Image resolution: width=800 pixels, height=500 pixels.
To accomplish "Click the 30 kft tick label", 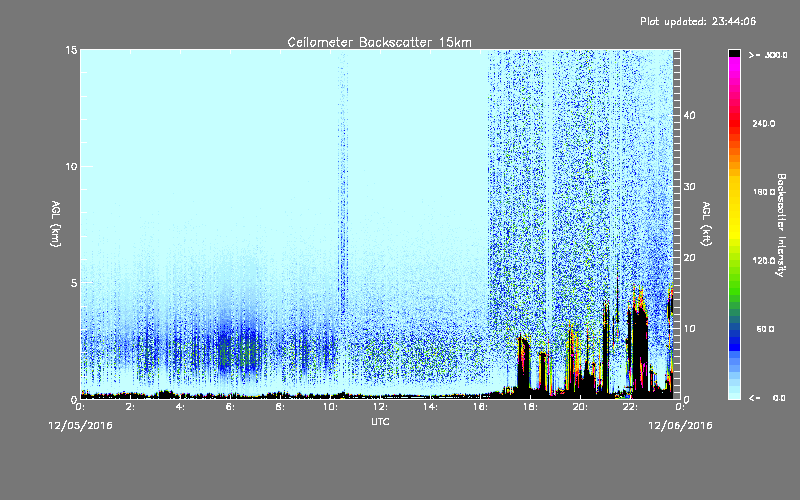I will (x=689, y=186).
